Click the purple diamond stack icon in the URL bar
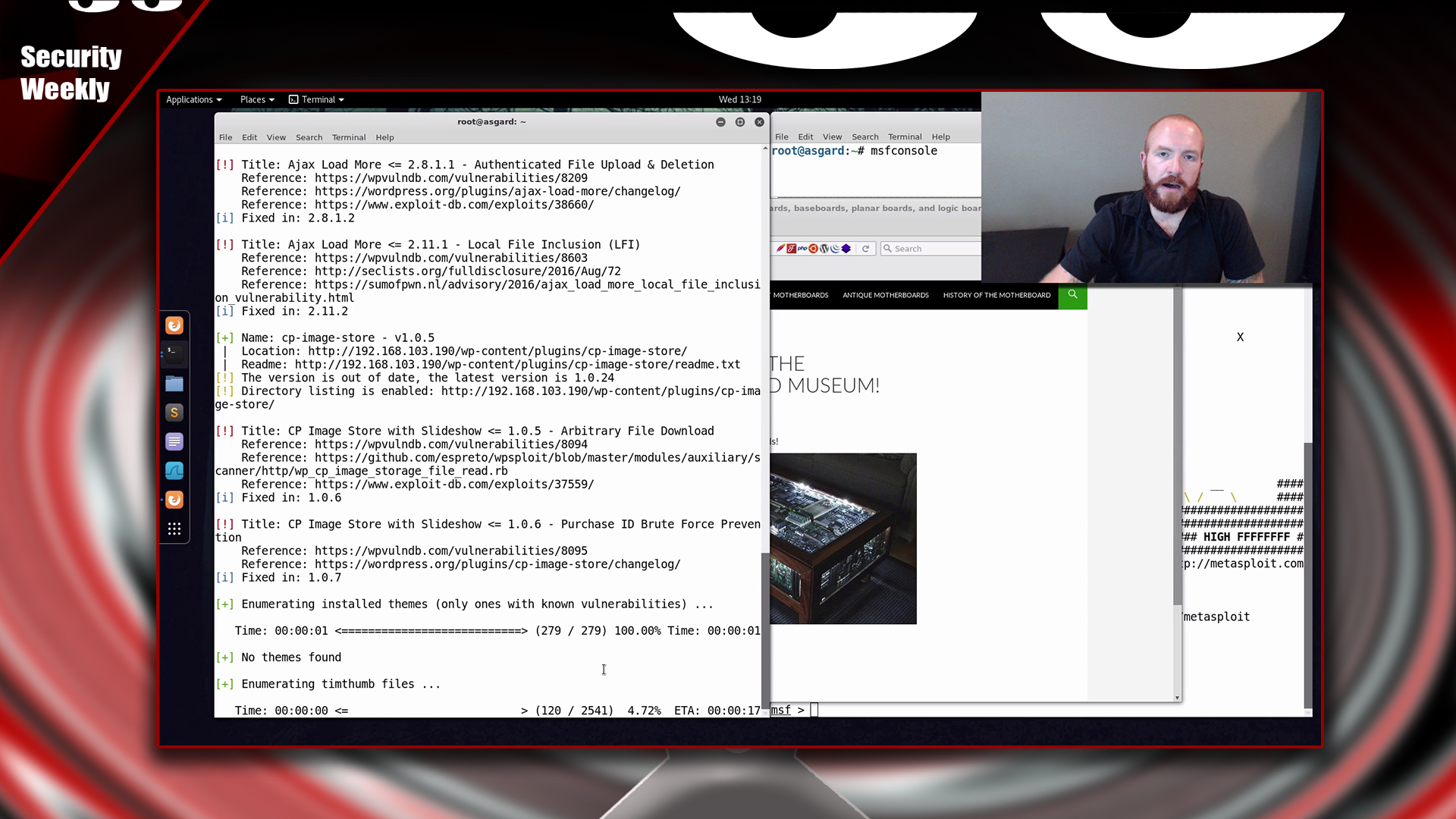The image size is (1456, 819). [846, 249]
